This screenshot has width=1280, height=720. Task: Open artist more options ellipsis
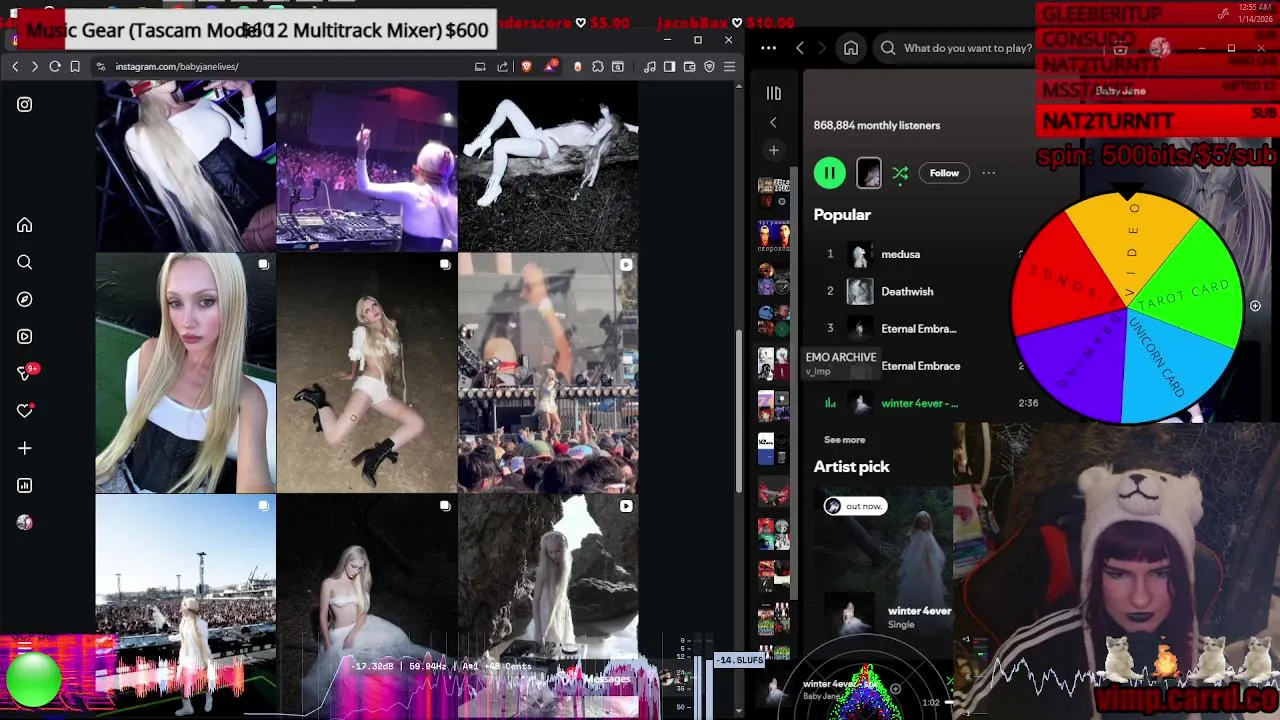pos(989,173)
